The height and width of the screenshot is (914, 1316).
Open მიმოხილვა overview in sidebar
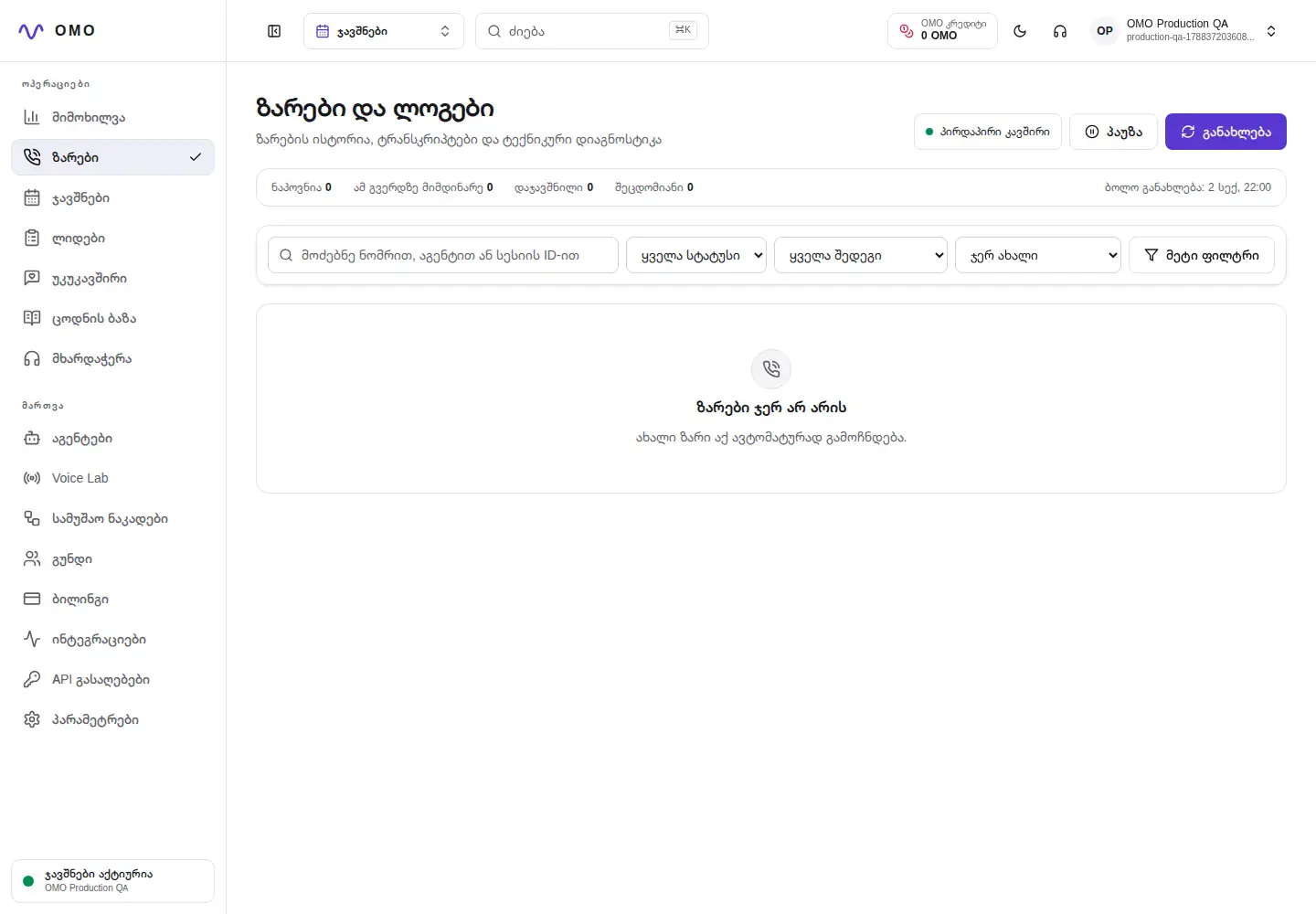click(113, 117)
